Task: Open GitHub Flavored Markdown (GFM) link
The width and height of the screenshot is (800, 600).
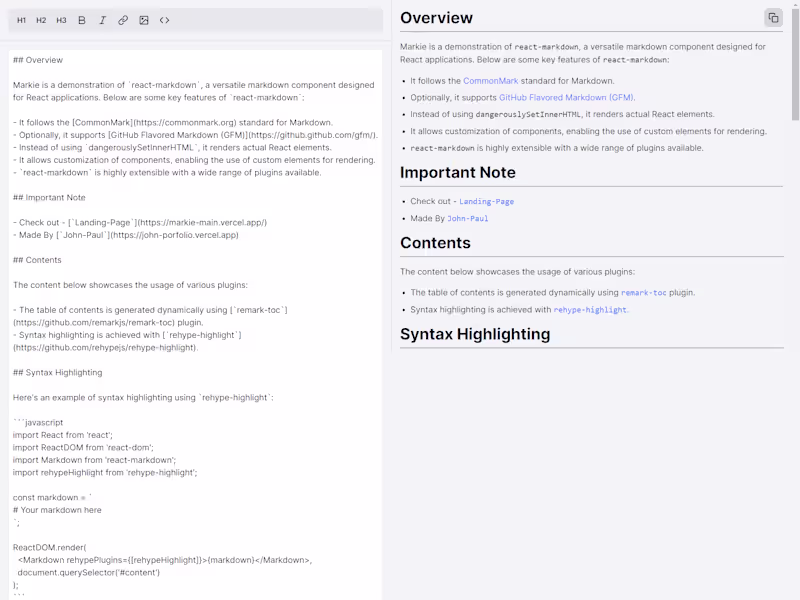Action: (x=566, y=97)
